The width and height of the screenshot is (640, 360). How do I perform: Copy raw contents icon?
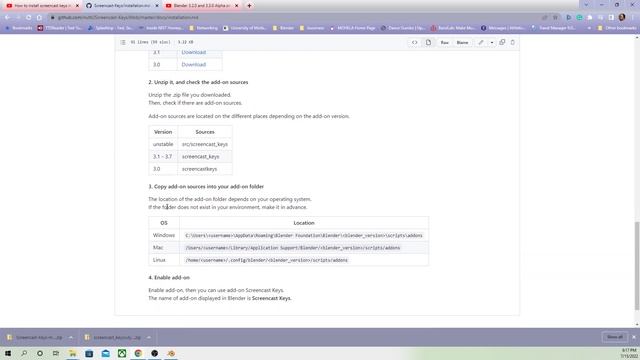pyautogui.click(x=502, y=42)
